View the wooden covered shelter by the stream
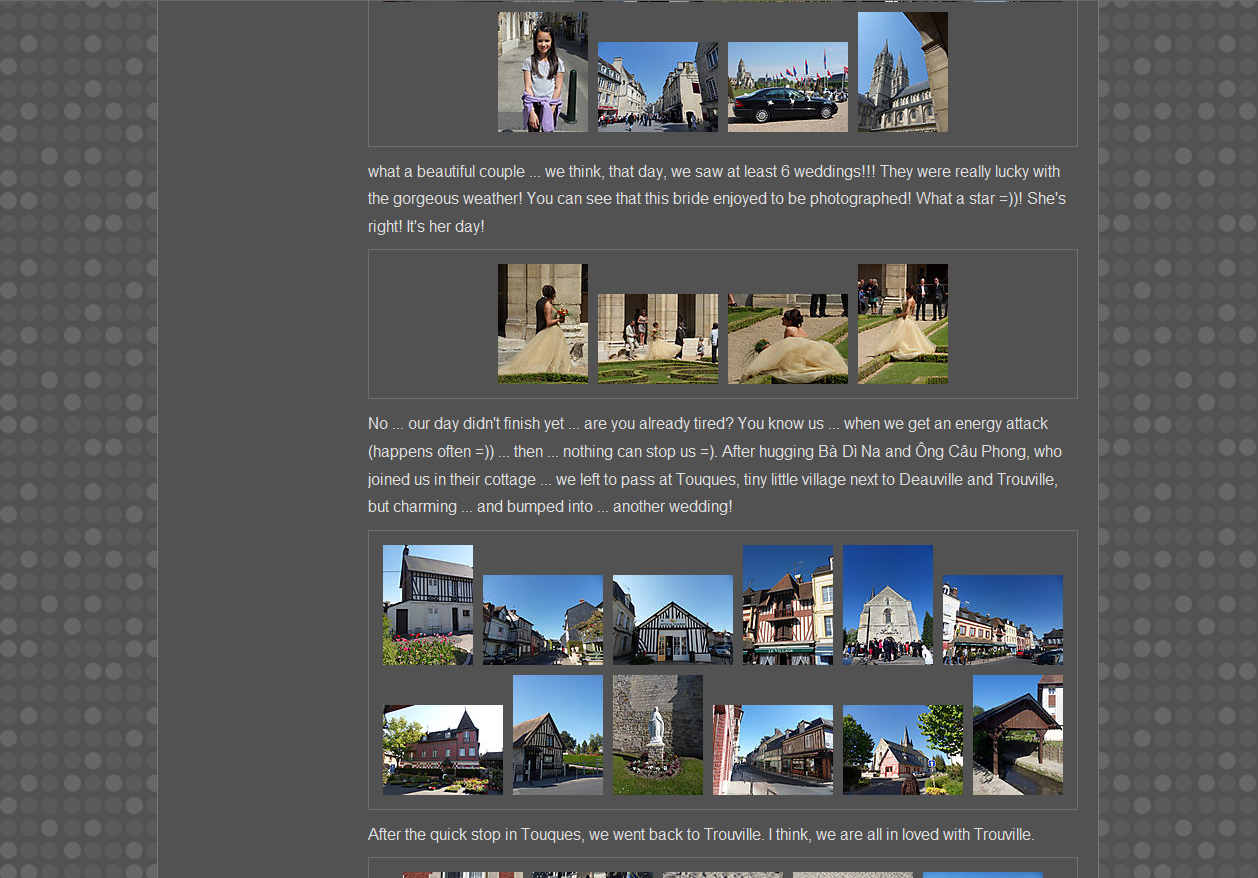Viewport: 1258px width, 878px height. click(1017, 735)
